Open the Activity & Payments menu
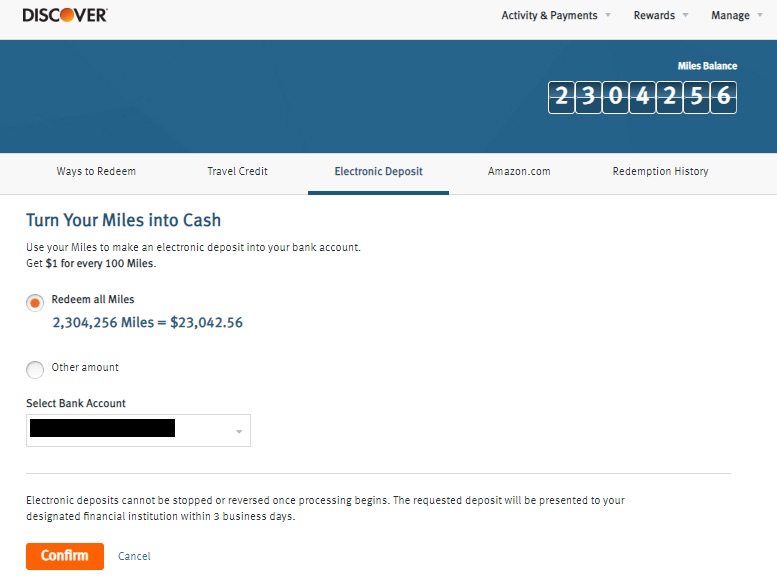 click(555, 15)
